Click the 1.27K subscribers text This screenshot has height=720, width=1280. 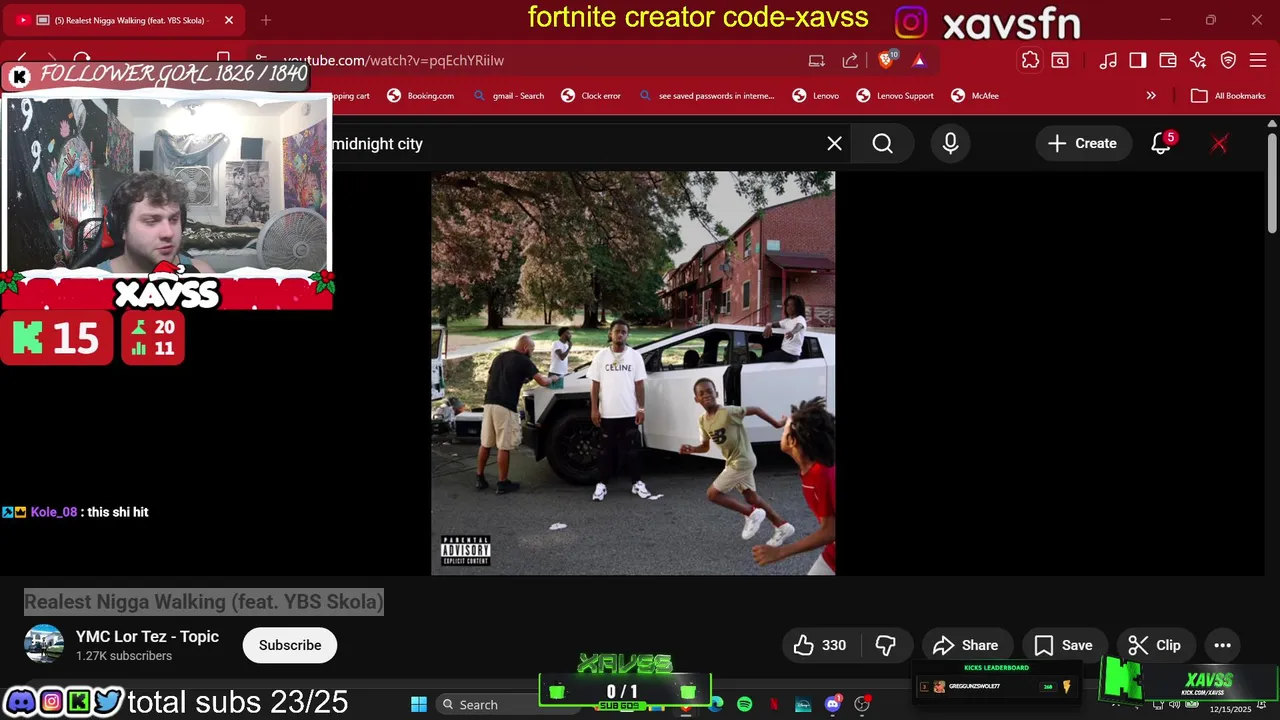(124, 656)
